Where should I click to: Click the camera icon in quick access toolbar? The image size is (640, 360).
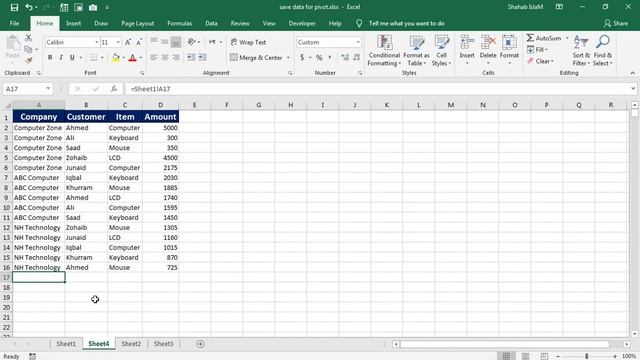point(93,7)
